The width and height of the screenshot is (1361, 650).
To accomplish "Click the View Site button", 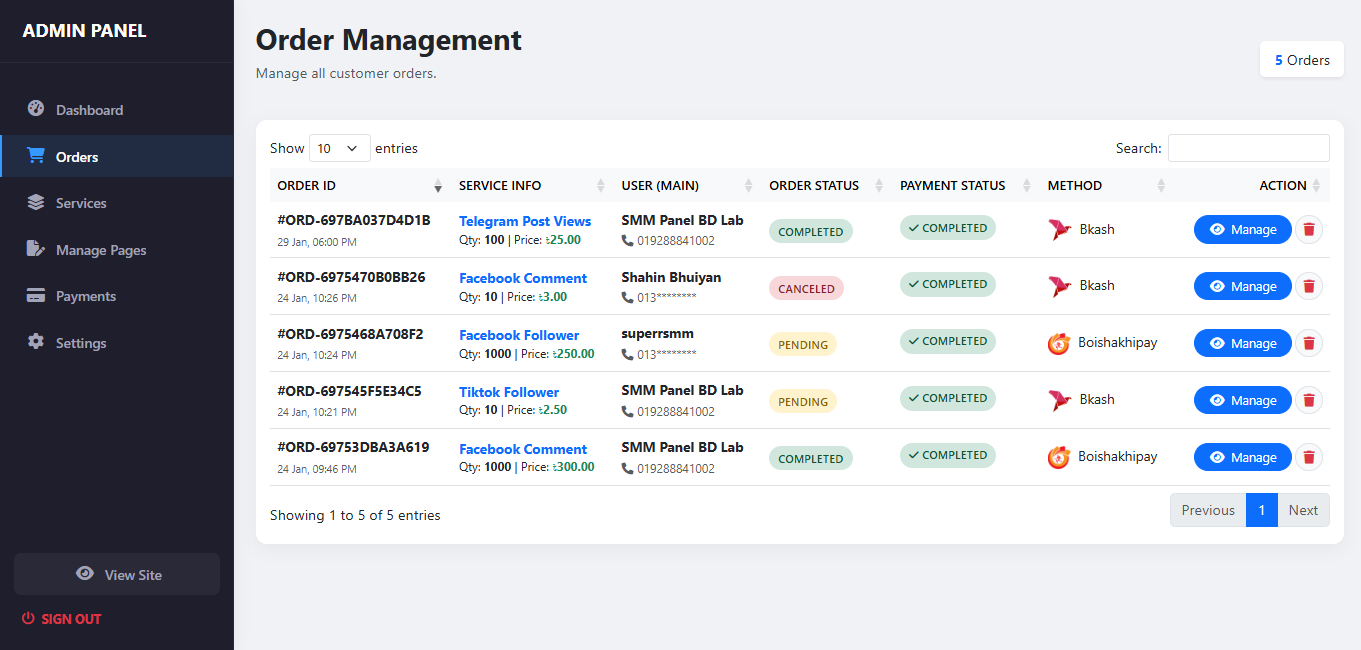I will tap(117, 575).
